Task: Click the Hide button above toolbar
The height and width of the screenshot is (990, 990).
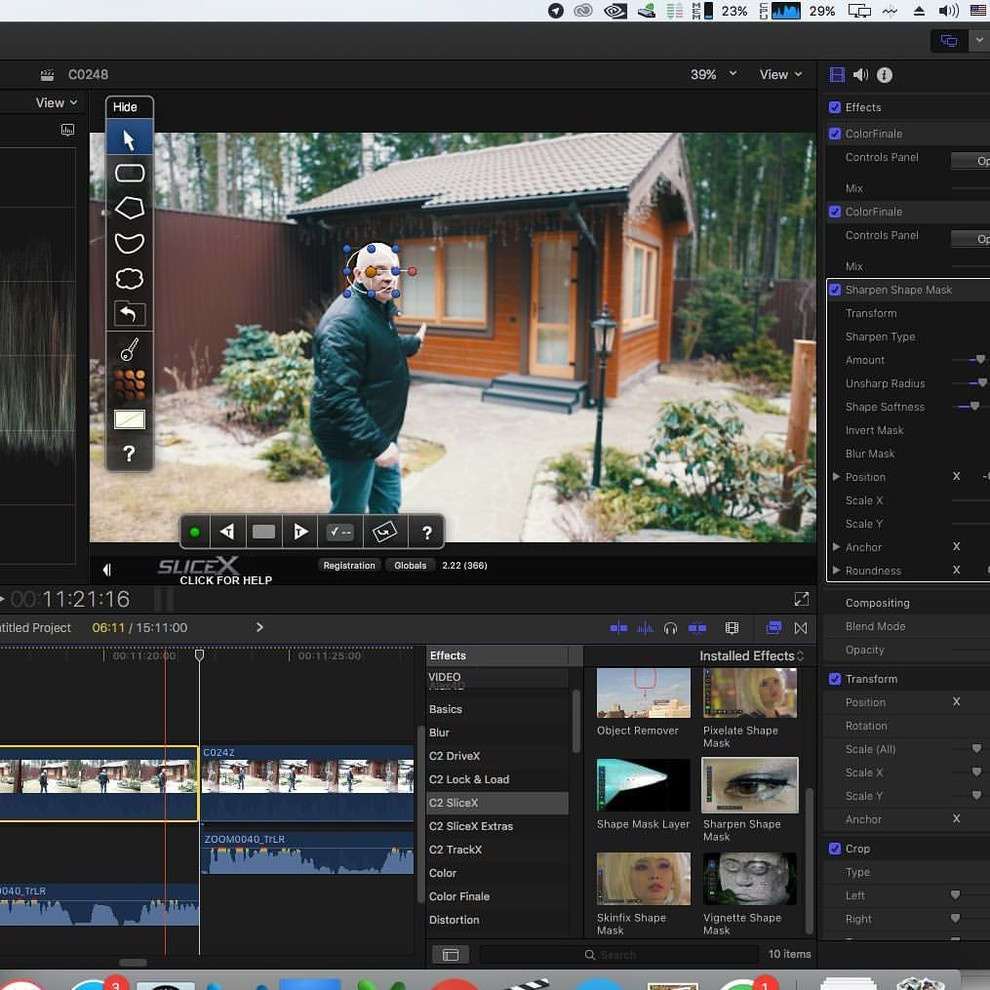Action: tap(125, 107)
